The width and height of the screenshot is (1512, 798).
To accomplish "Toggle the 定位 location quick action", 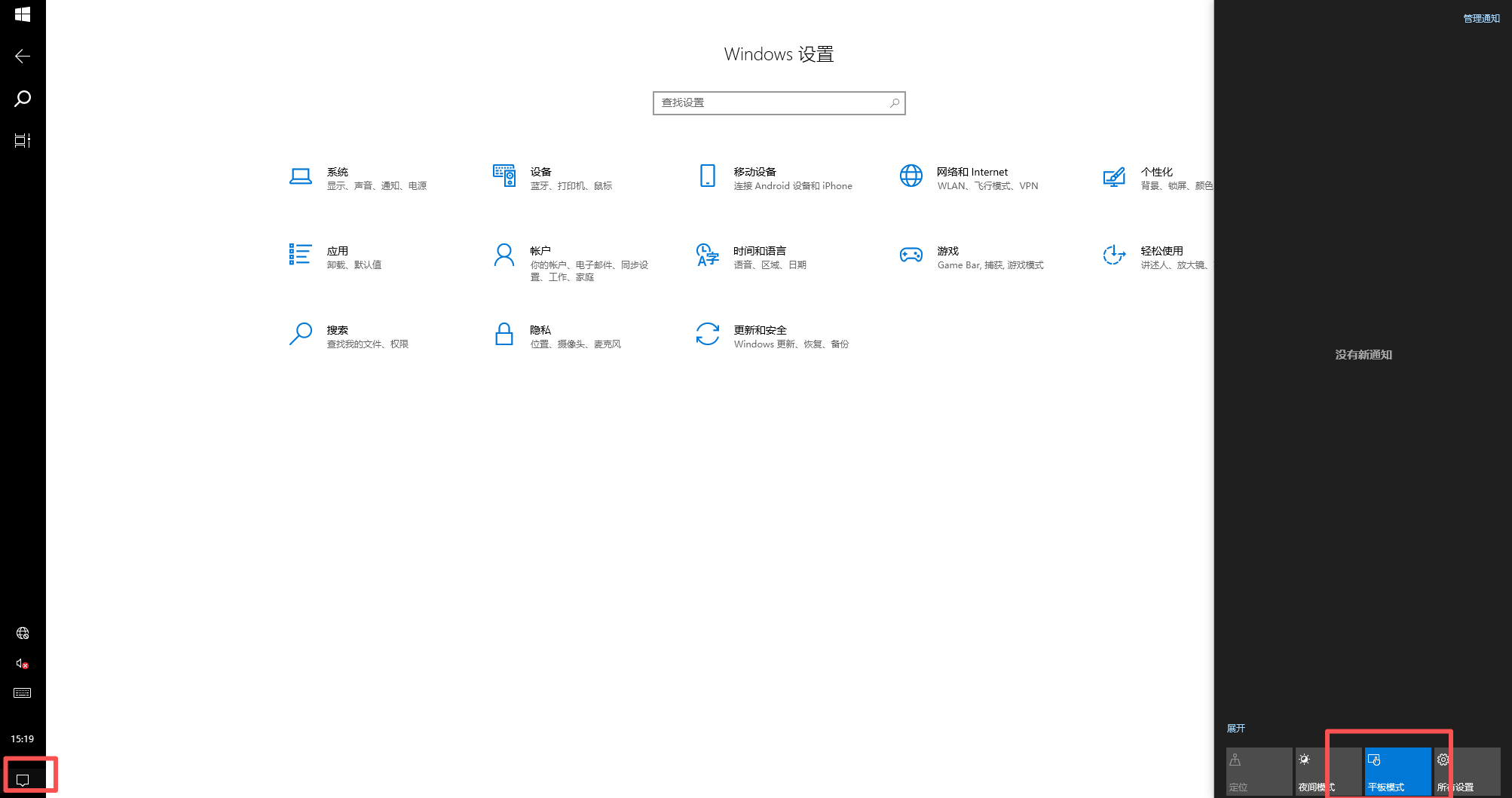I will 1259,771.
